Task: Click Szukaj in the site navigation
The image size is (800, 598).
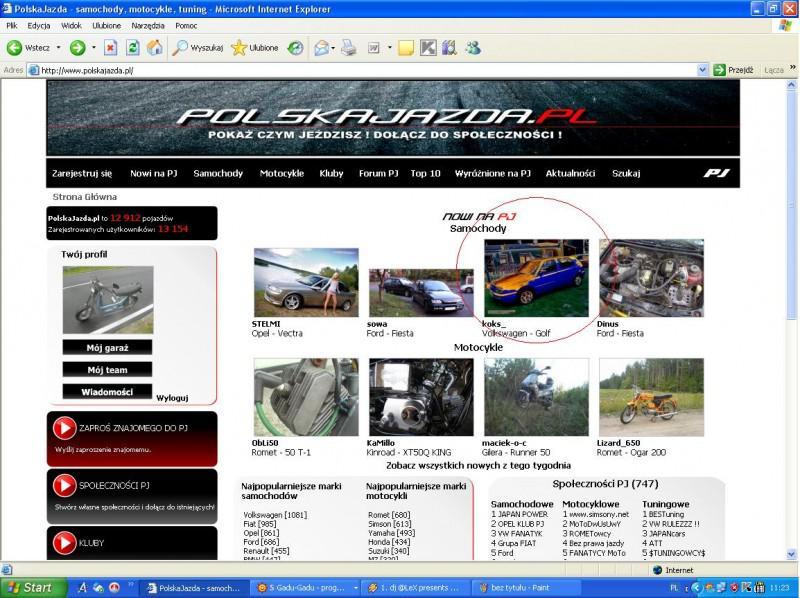Action: tap(626, 173)
